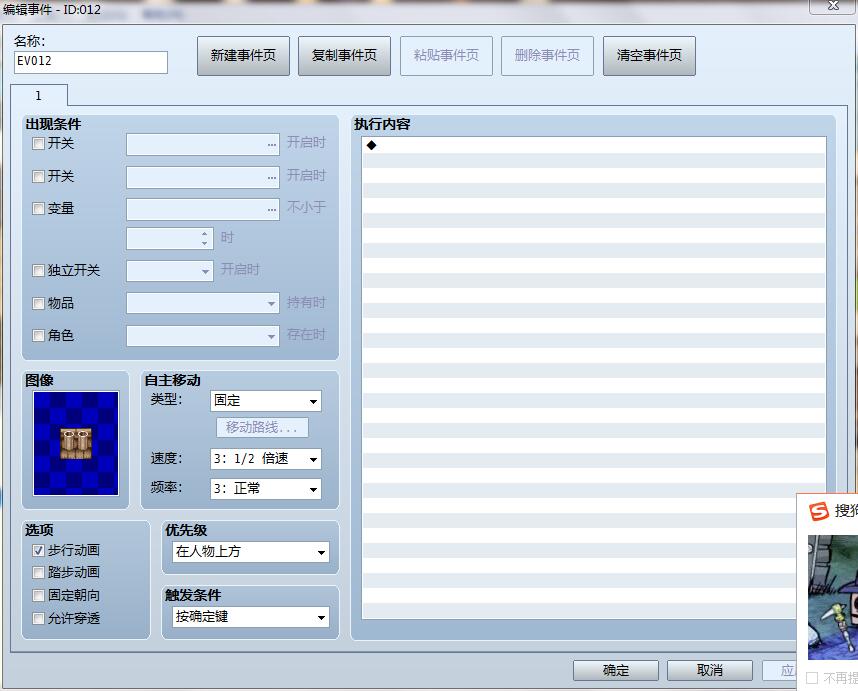This screenshot has height=691, width=858.
Task: Open the 速度 speed dropdown
Action: point(265,459)
